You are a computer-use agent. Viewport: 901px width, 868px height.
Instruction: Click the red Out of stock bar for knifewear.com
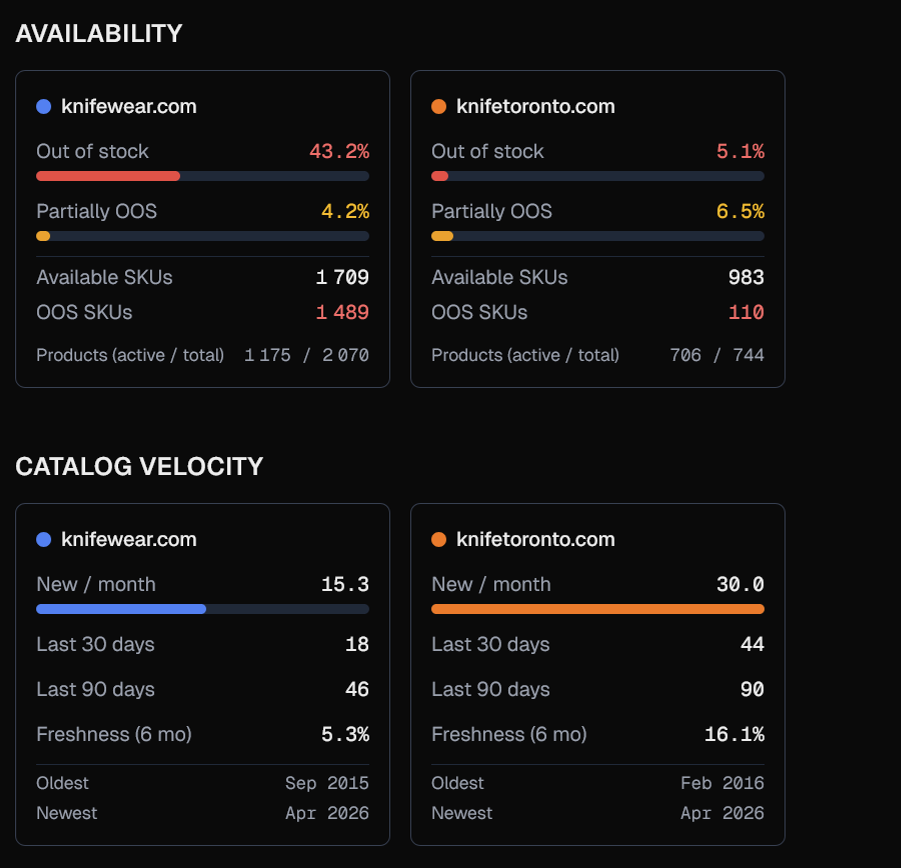[108, 176]
